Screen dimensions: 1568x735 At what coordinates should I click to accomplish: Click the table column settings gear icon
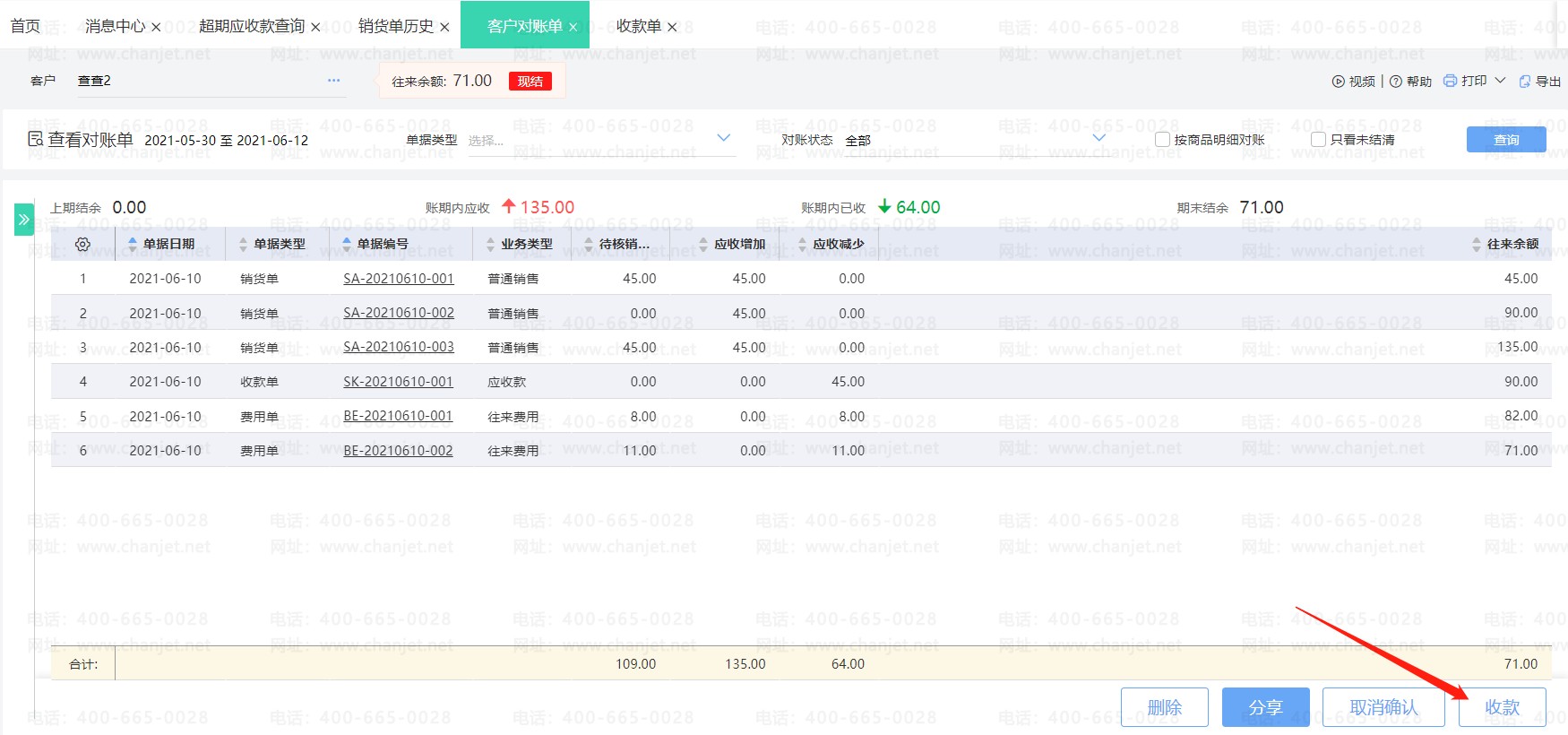[82, 244]
